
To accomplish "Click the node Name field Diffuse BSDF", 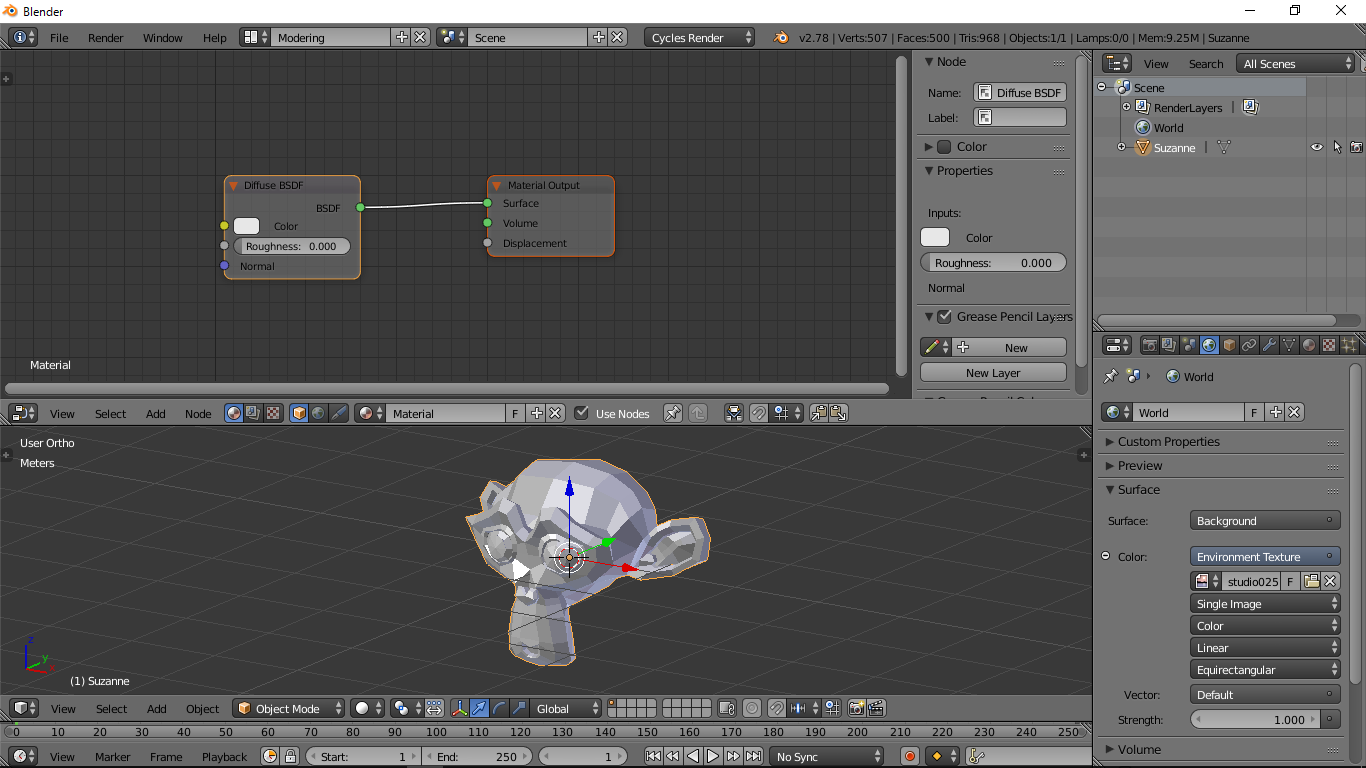I will coord(1020,92).
